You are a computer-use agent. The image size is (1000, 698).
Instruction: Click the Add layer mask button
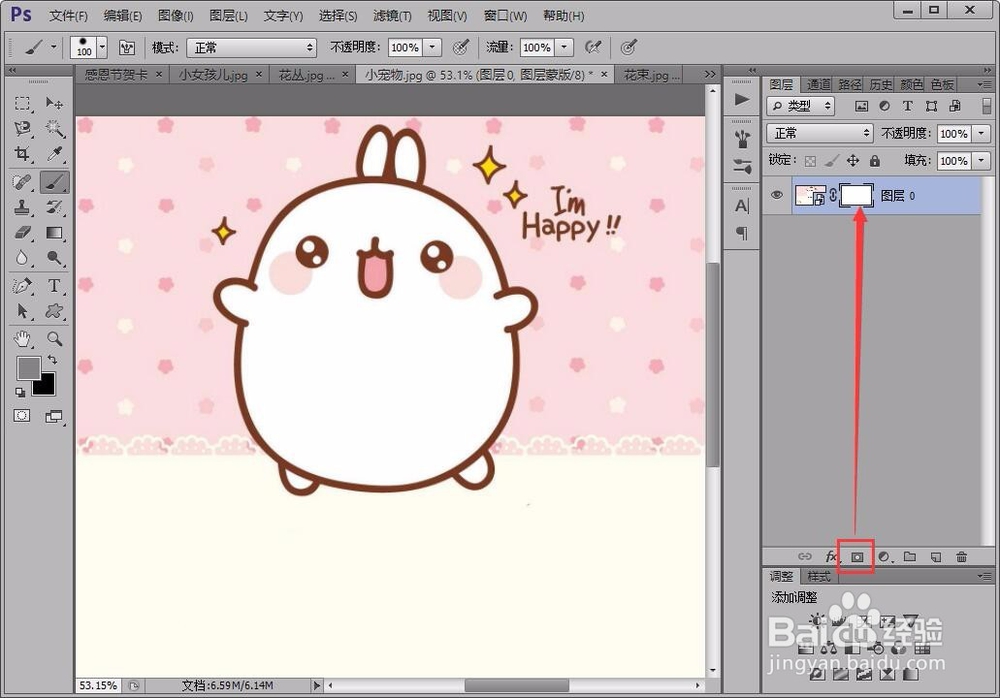(x=857, y=557)
